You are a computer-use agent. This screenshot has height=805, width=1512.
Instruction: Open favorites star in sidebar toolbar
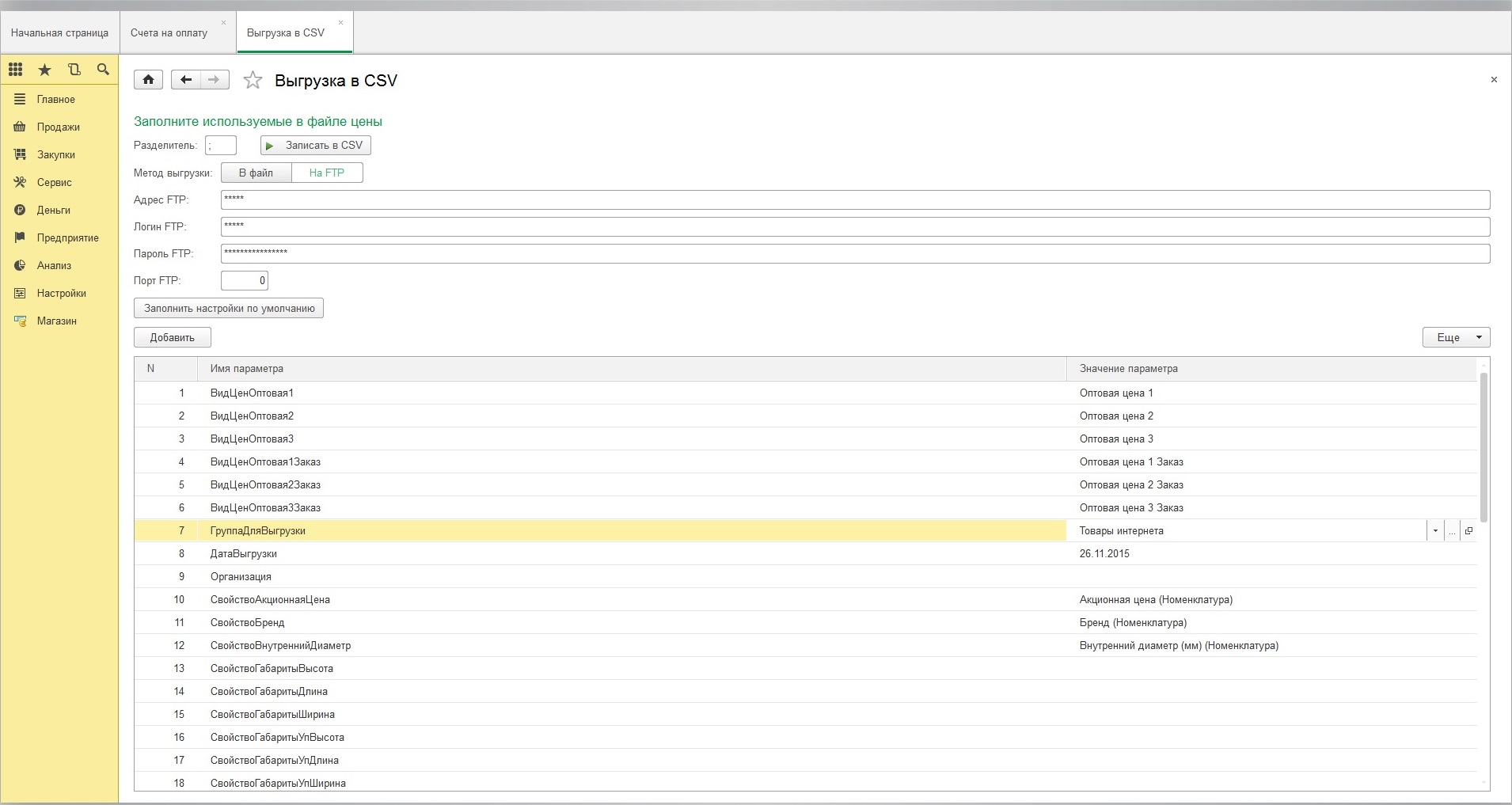45,70
